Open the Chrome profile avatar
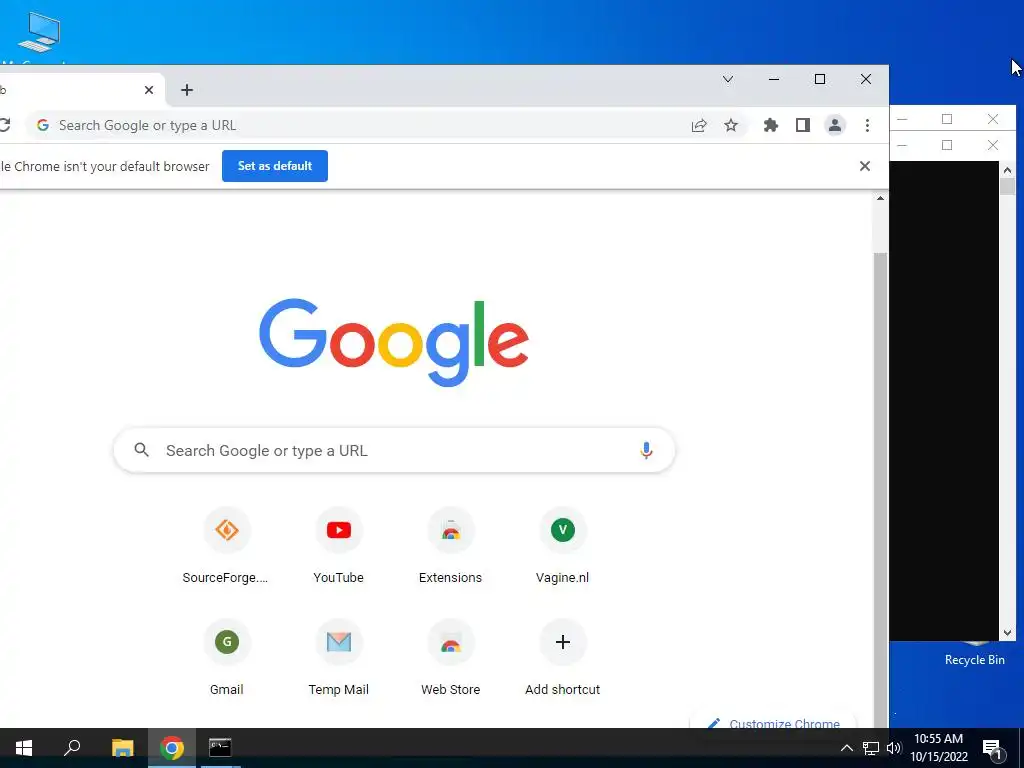The image size is (1024, 768). (835, 125)
